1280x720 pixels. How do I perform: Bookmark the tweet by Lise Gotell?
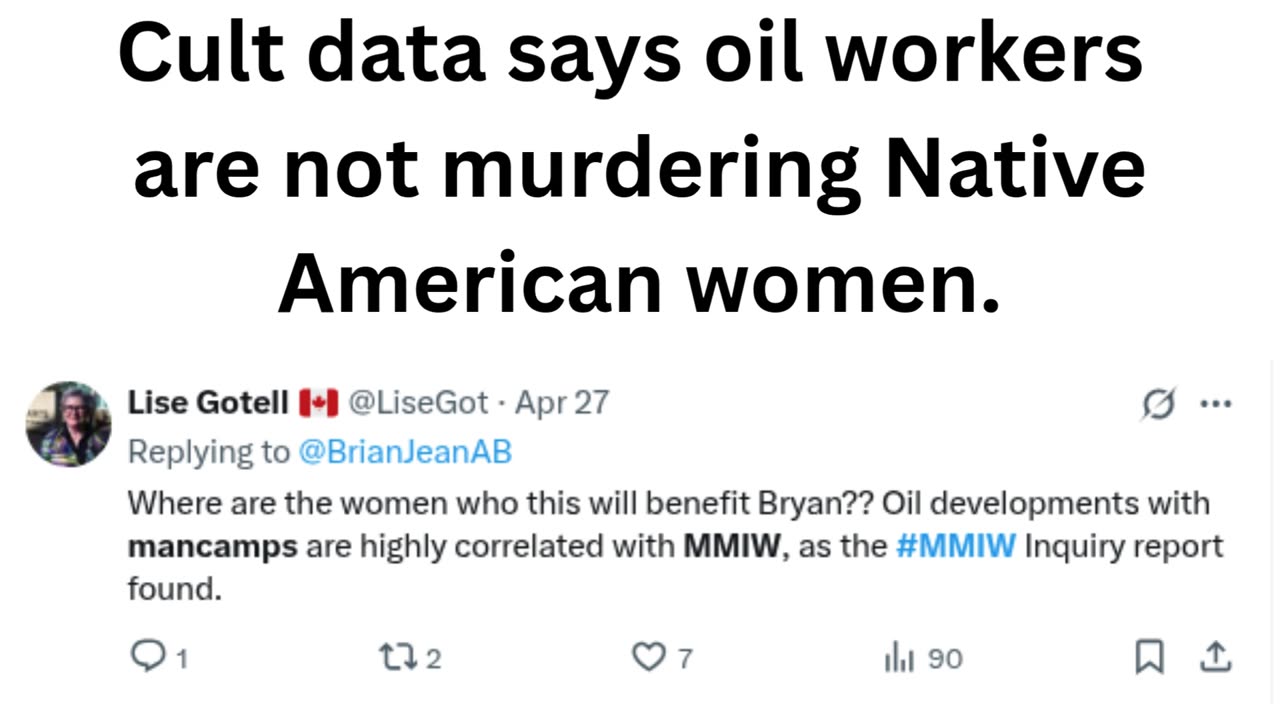[1149, 657]
